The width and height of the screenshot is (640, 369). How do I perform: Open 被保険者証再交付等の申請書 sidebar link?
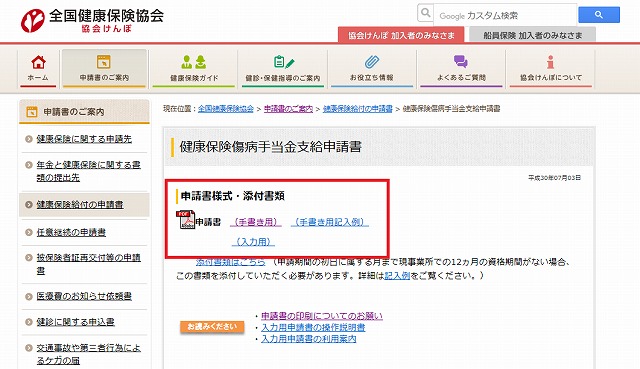(x=88, y=264)
